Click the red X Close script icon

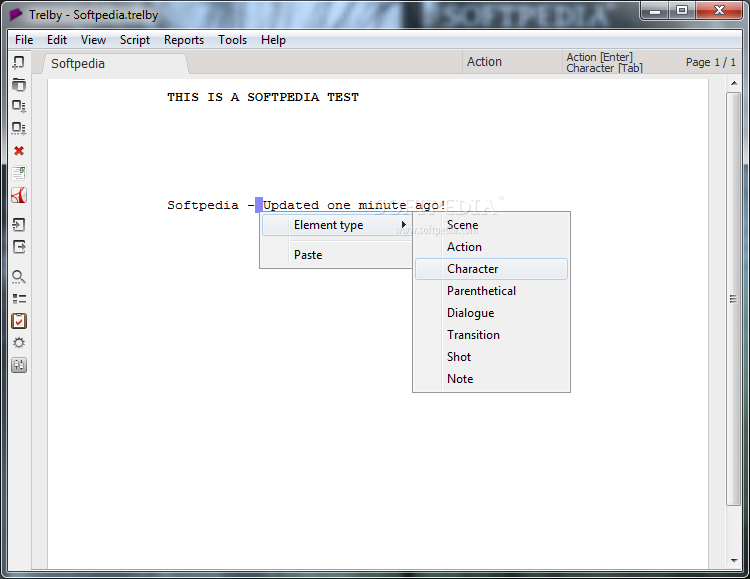[19, 151]
